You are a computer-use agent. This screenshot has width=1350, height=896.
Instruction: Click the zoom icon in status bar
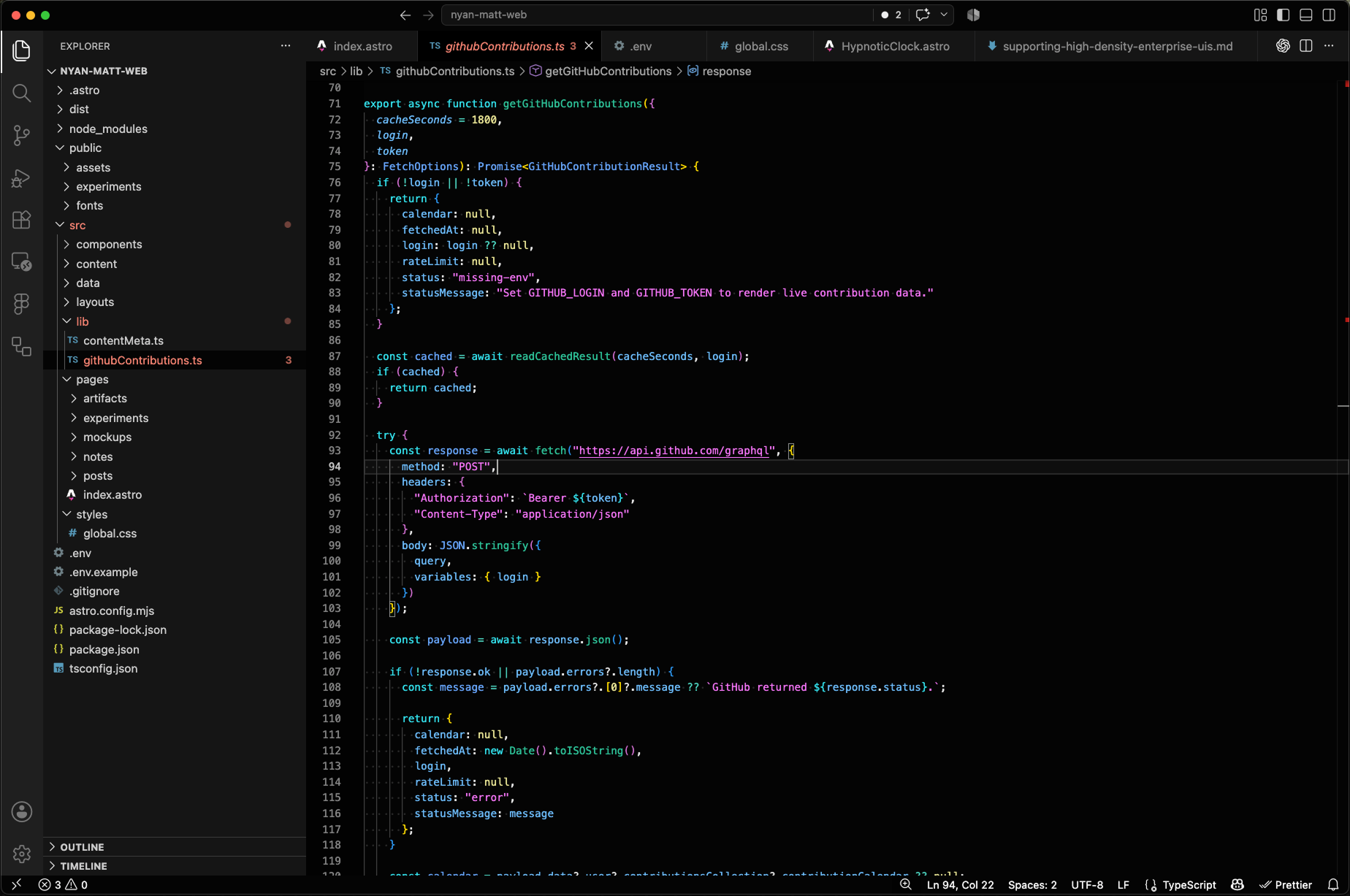906,885
